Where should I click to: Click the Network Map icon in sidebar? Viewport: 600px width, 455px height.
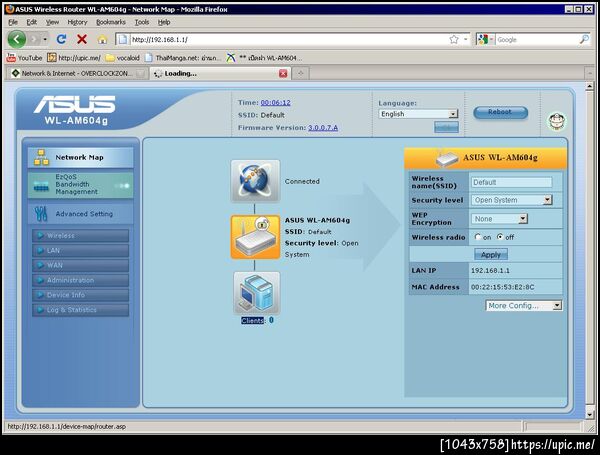pyautogui.click(x=41, y=157)
